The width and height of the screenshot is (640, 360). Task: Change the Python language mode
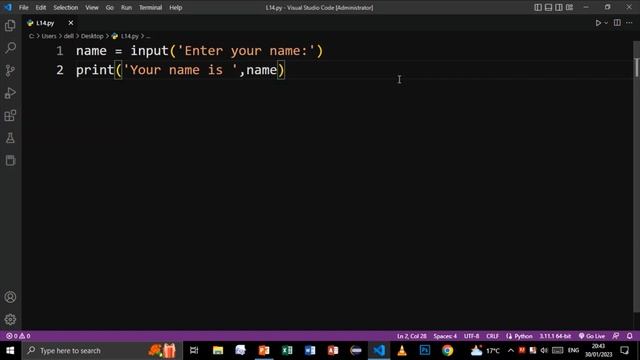click(523, 336)
